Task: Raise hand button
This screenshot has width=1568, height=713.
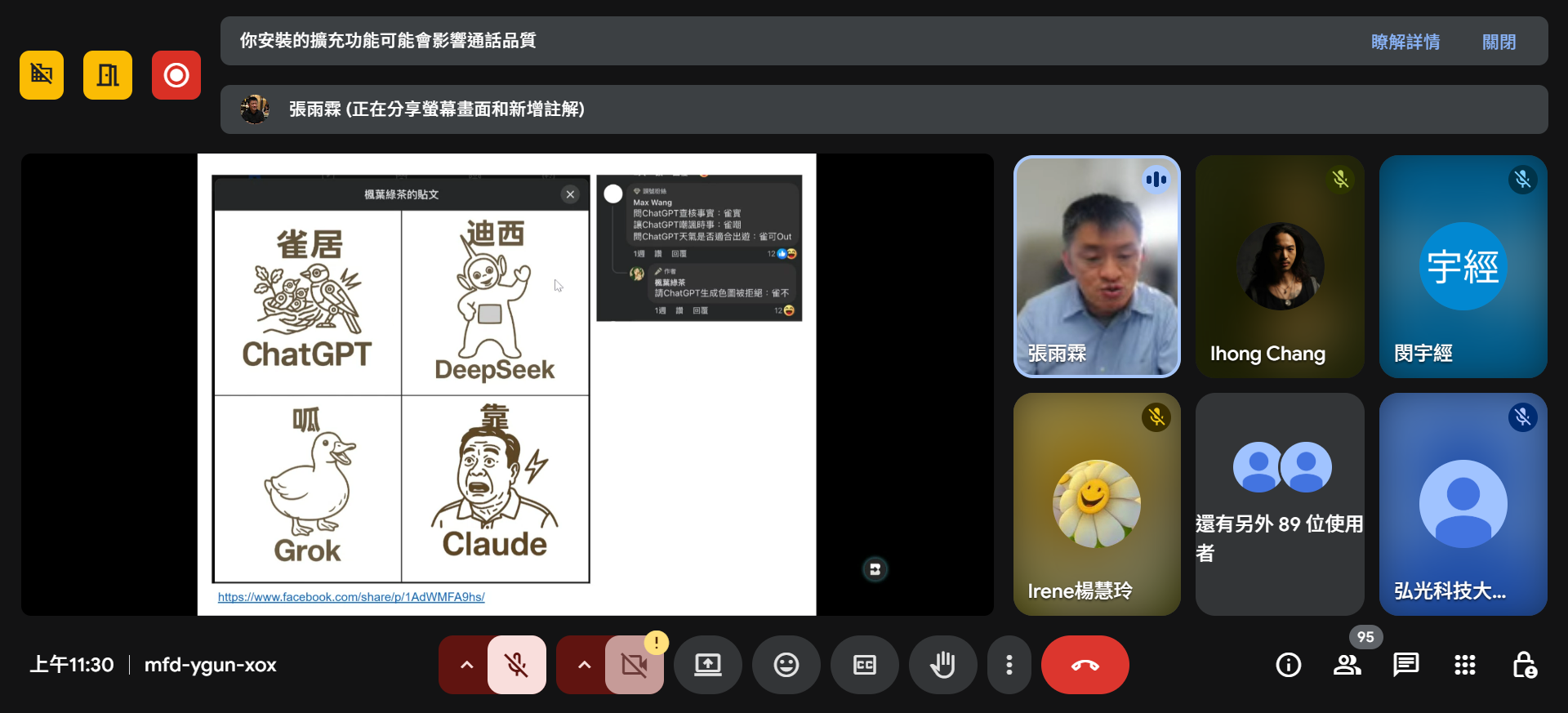Action: [x=943, y=665]
